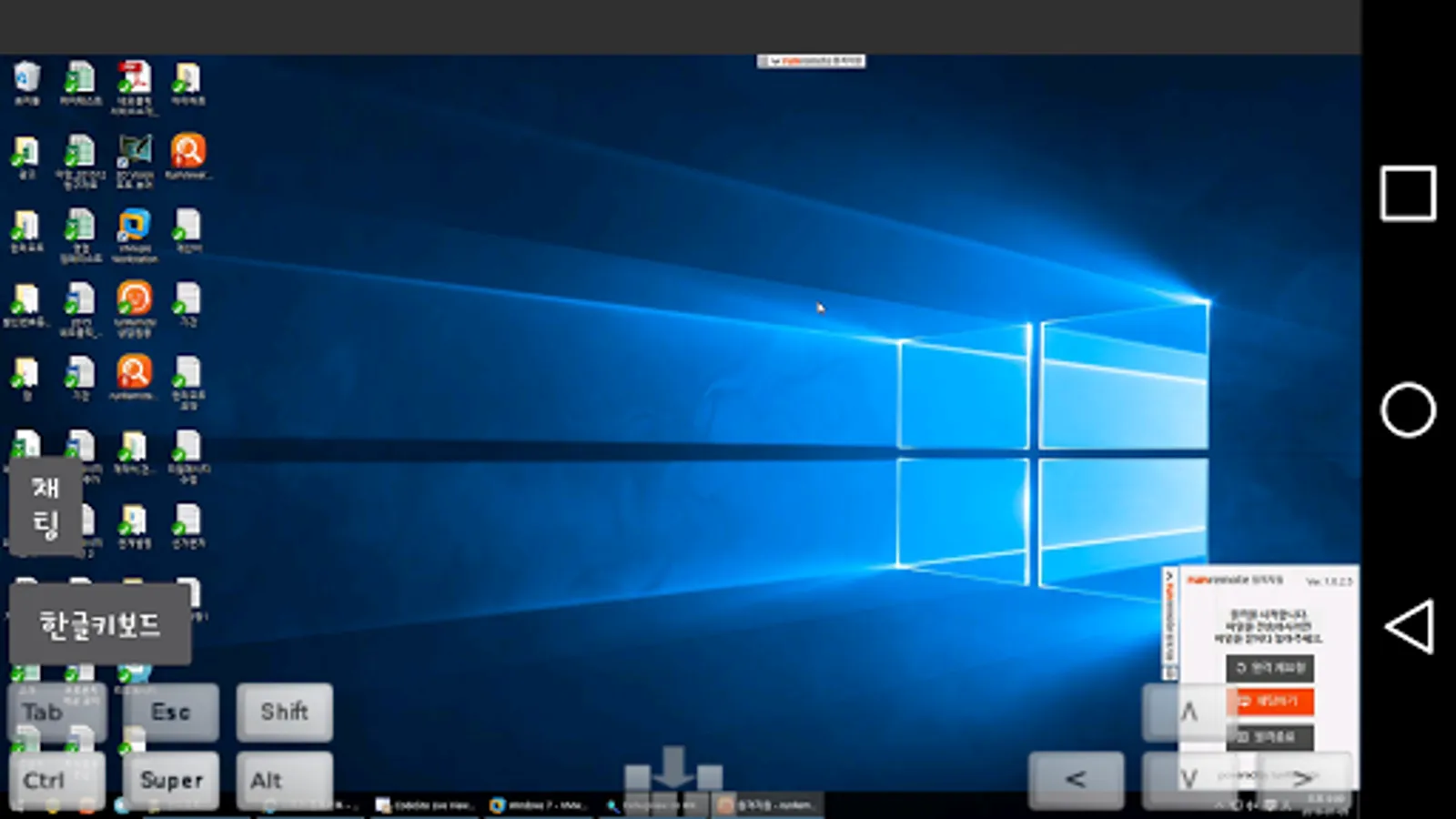Switch to the Windows 7 VMware taskbar item
Screen dimensions: 1456x819
point(538,805)
